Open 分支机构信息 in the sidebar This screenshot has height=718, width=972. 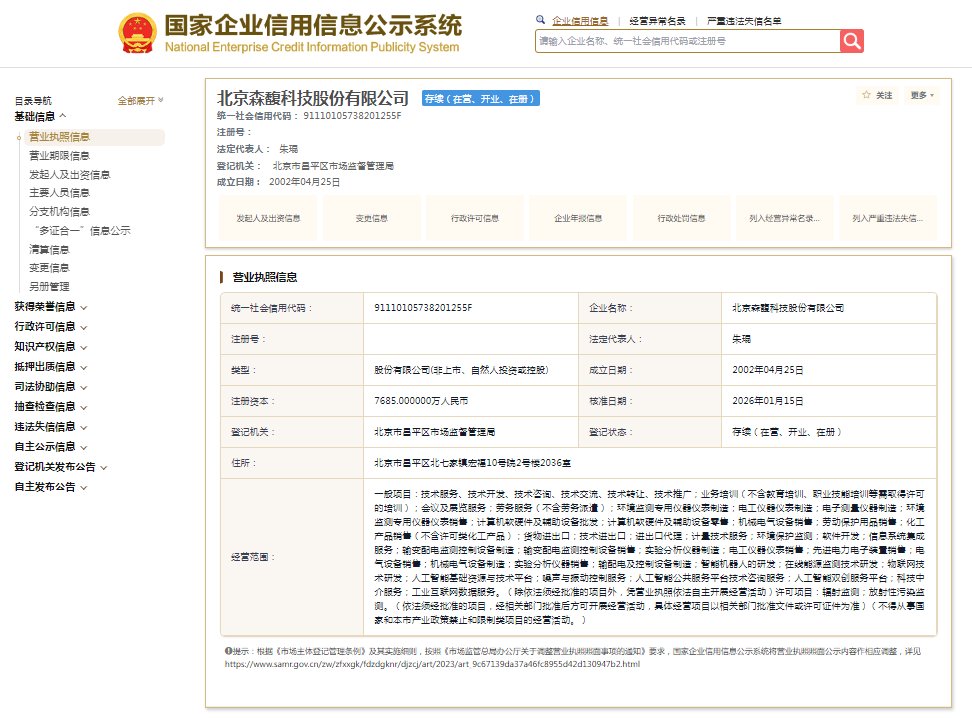pyautogui.click(x=59, y=212)
